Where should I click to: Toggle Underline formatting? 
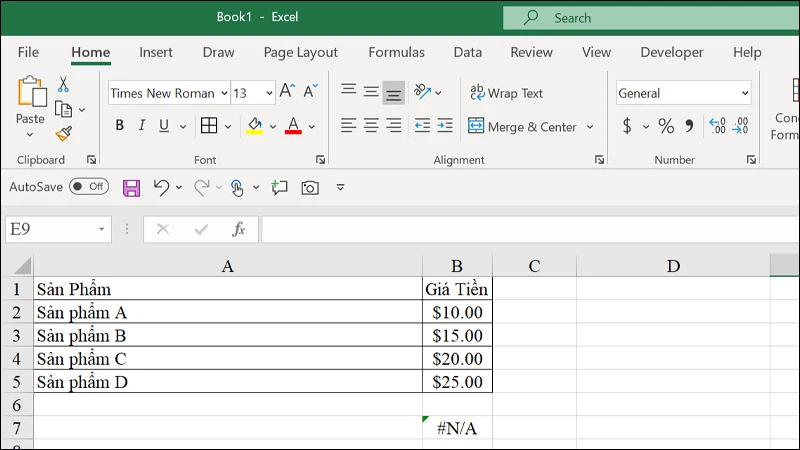[164, 125]
